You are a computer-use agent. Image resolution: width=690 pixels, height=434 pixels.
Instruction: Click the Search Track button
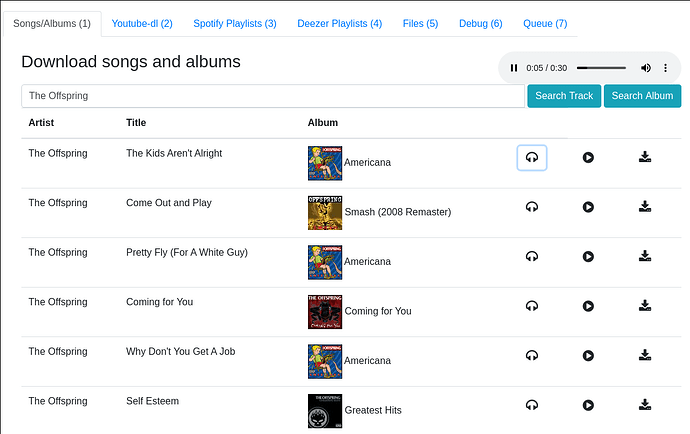564,96
